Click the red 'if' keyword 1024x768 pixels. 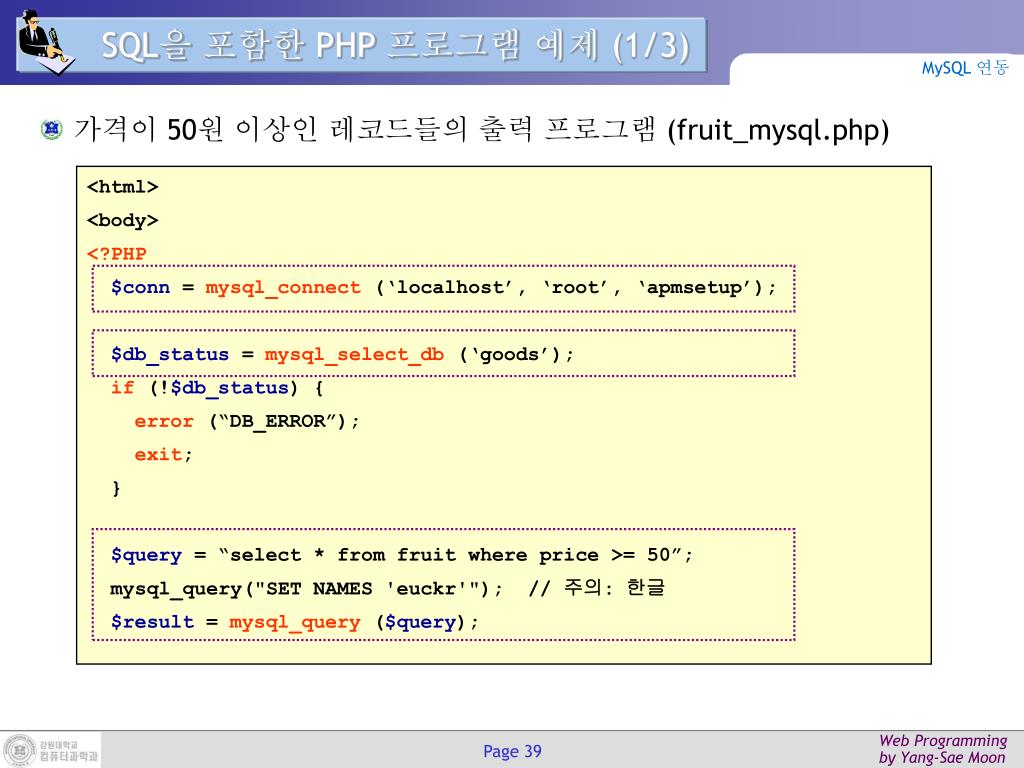122,387
